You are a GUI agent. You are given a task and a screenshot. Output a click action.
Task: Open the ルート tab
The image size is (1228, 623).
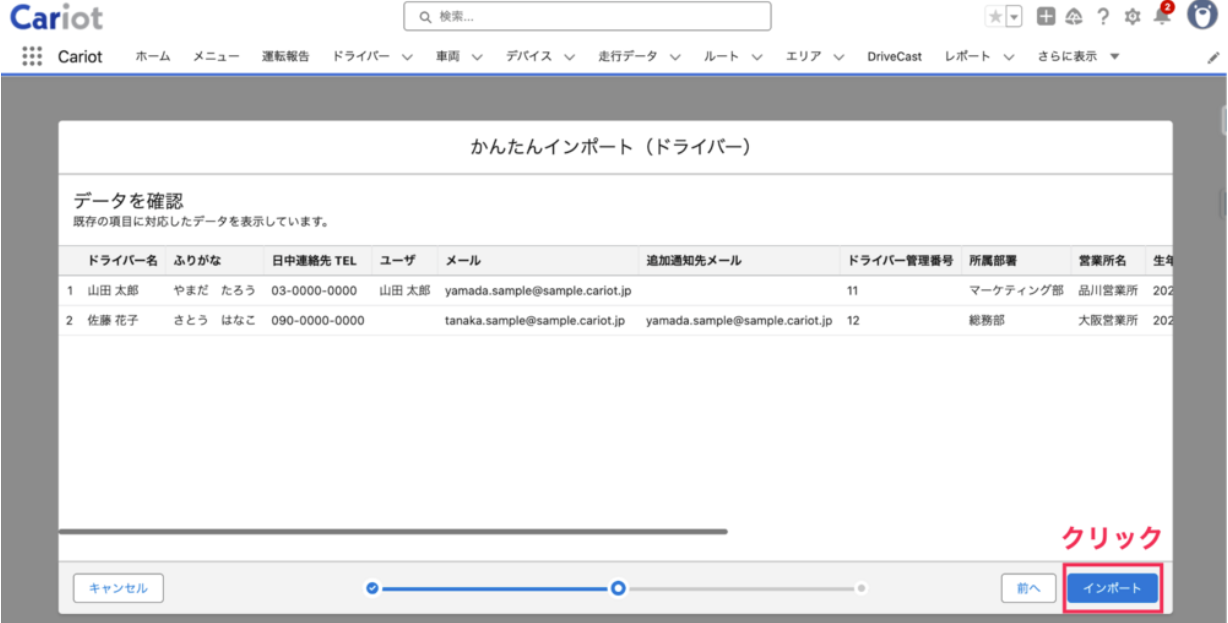721,57
